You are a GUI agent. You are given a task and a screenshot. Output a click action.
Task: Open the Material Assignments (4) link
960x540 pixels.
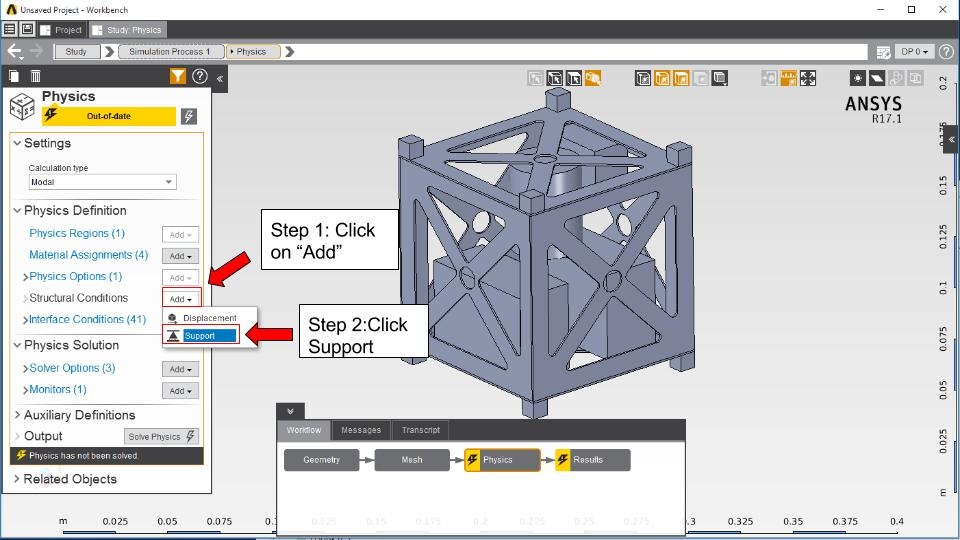coord(89,255)
